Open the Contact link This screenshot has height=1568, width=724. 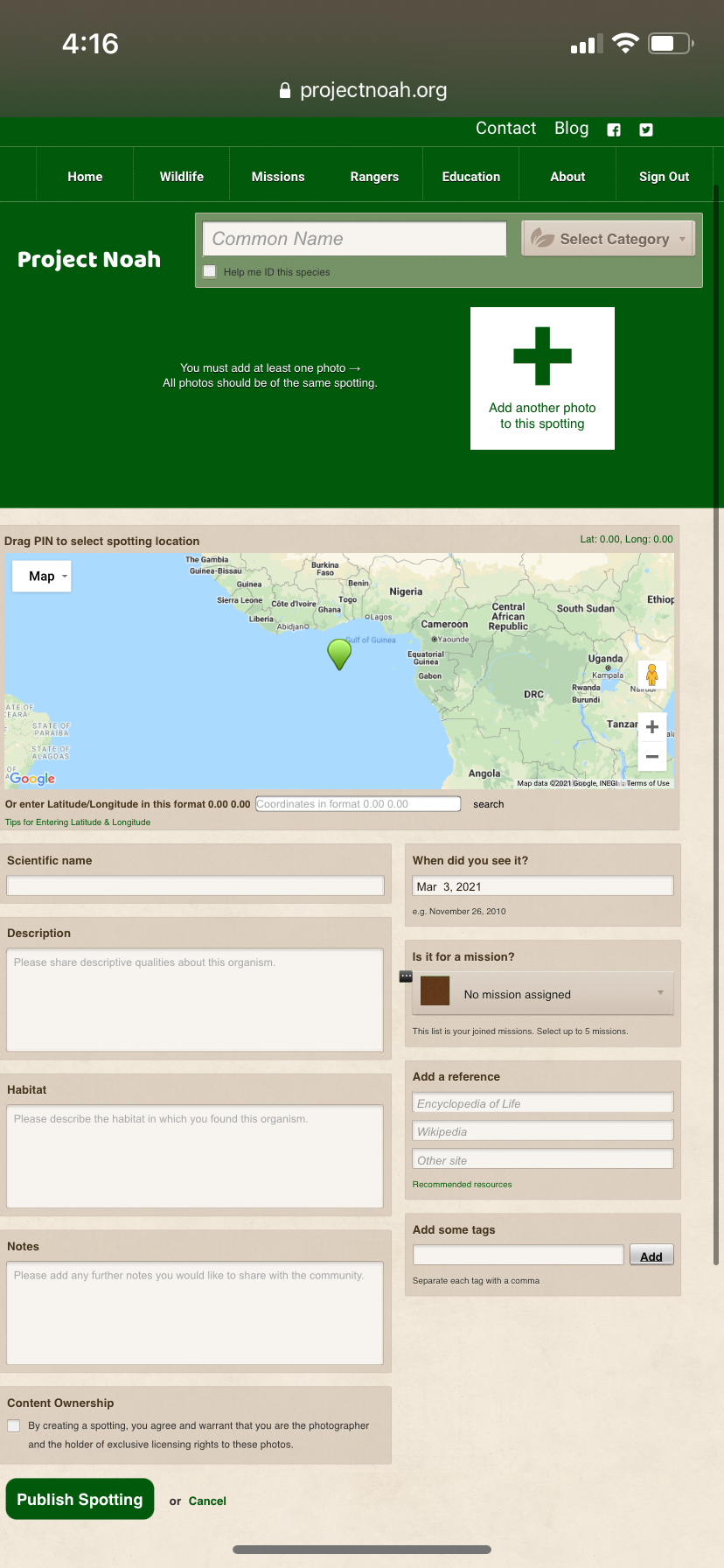(x=505, y=129)
